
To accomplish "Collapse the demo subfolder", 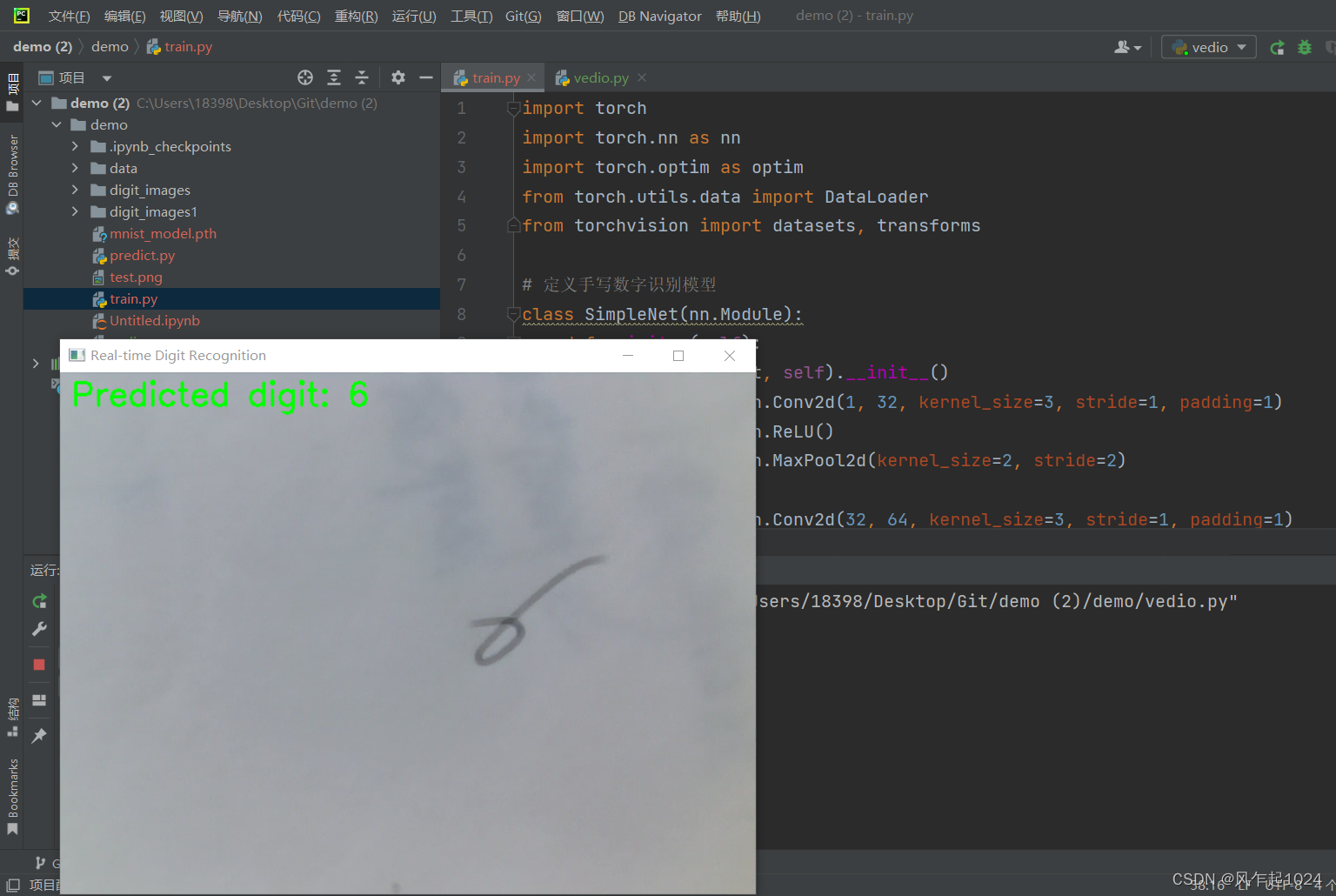I will point(57,124).
